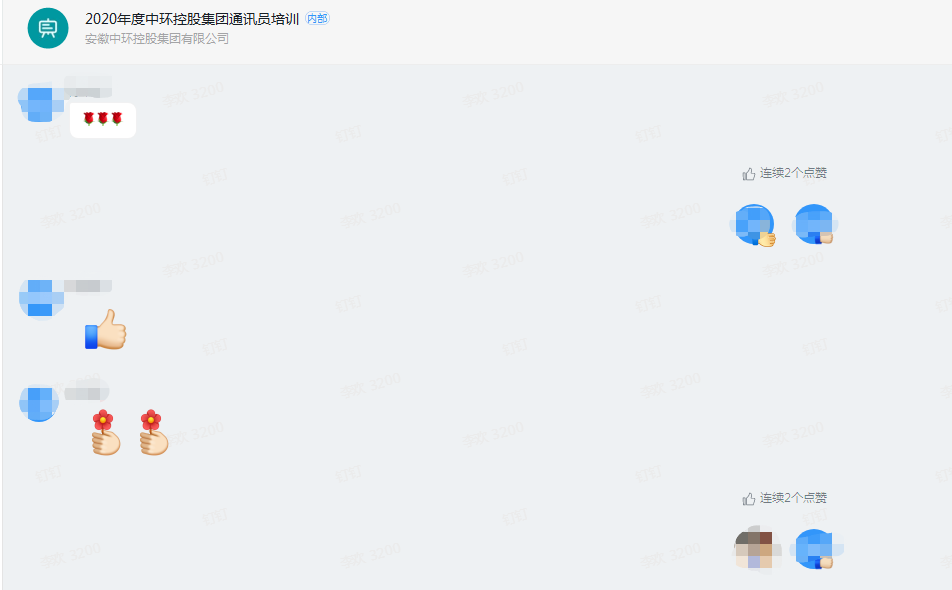This screenshot has width=952, height=590.
Task: Select the 安徽中环控股集团有限公司 company subtitle
Action: (157, 39)
